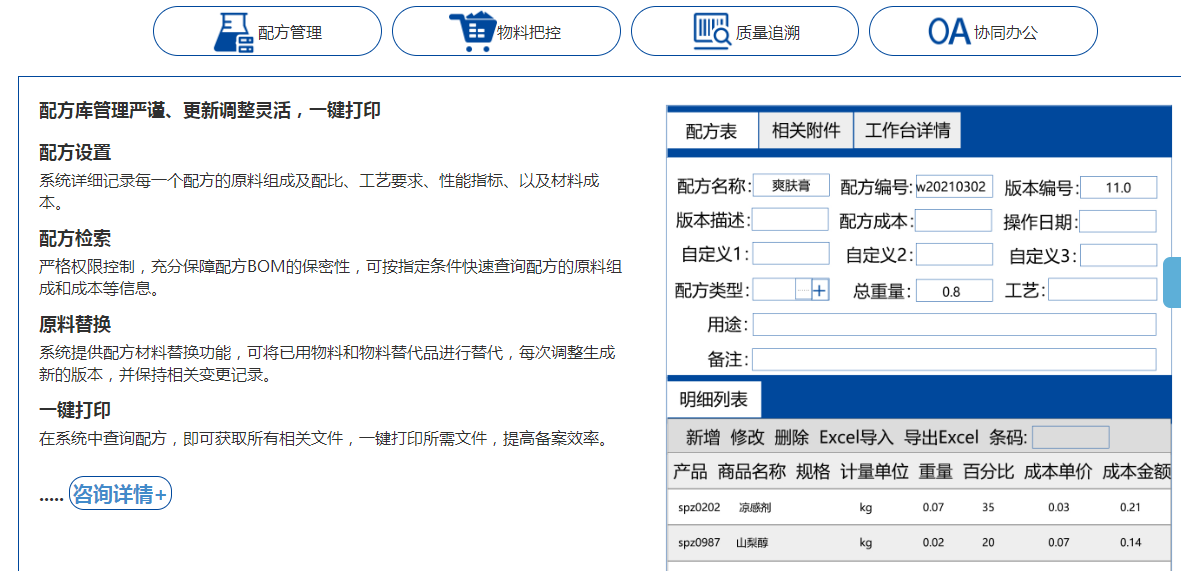Click the 备注 input field
Viewport: 1181px width, 571px height.
click(954, 359)
